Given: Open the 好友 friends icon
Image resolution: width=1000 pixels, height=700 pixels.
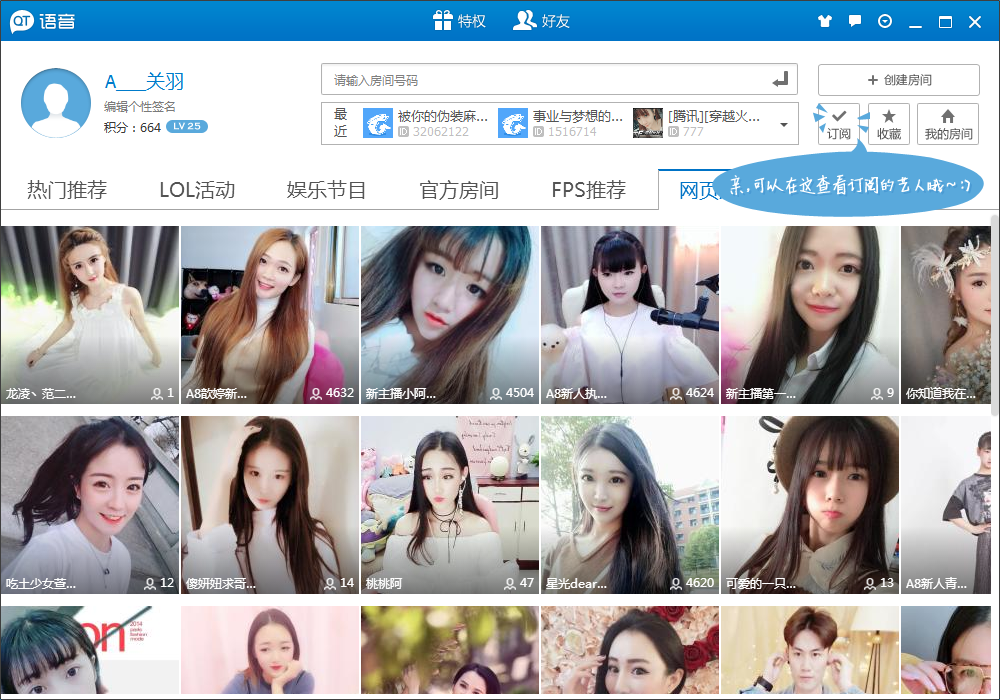Looking at the screenshot, I should click(524, 20).
